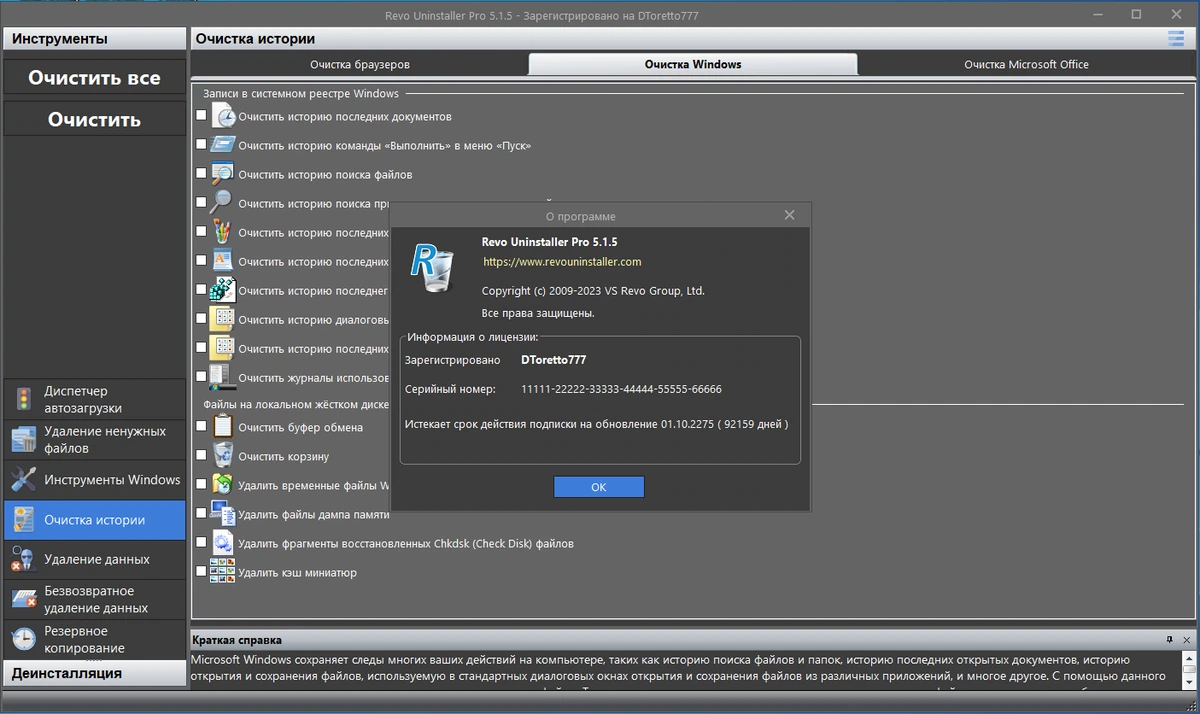Enable 'Очистить историю последних документов' checkbox
Screen dimensions: 1200x714
(201, 116)
